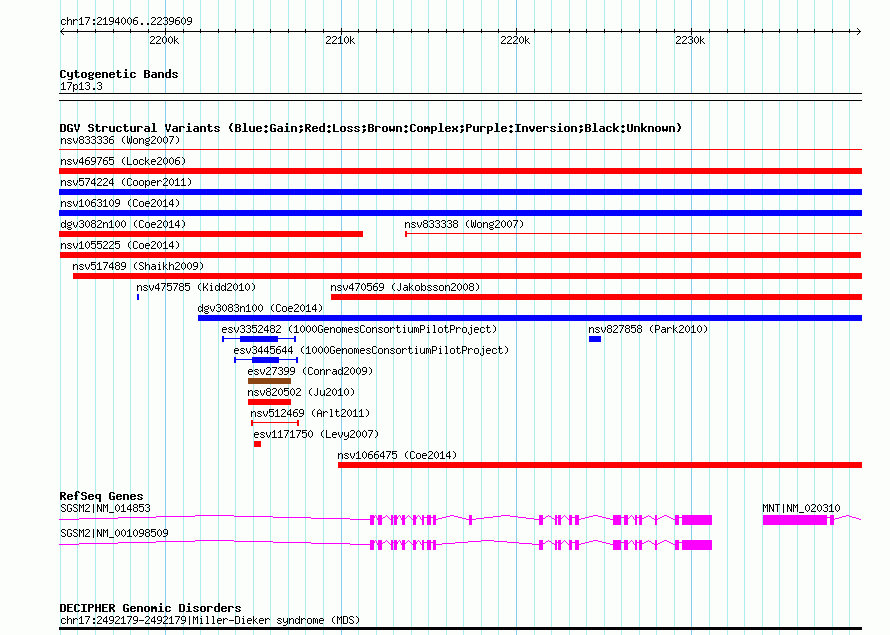The height and width of the screenshot is (635, 890).
Task: Click the thin red nsv512469 variant glyph
Action: [275, 423]
